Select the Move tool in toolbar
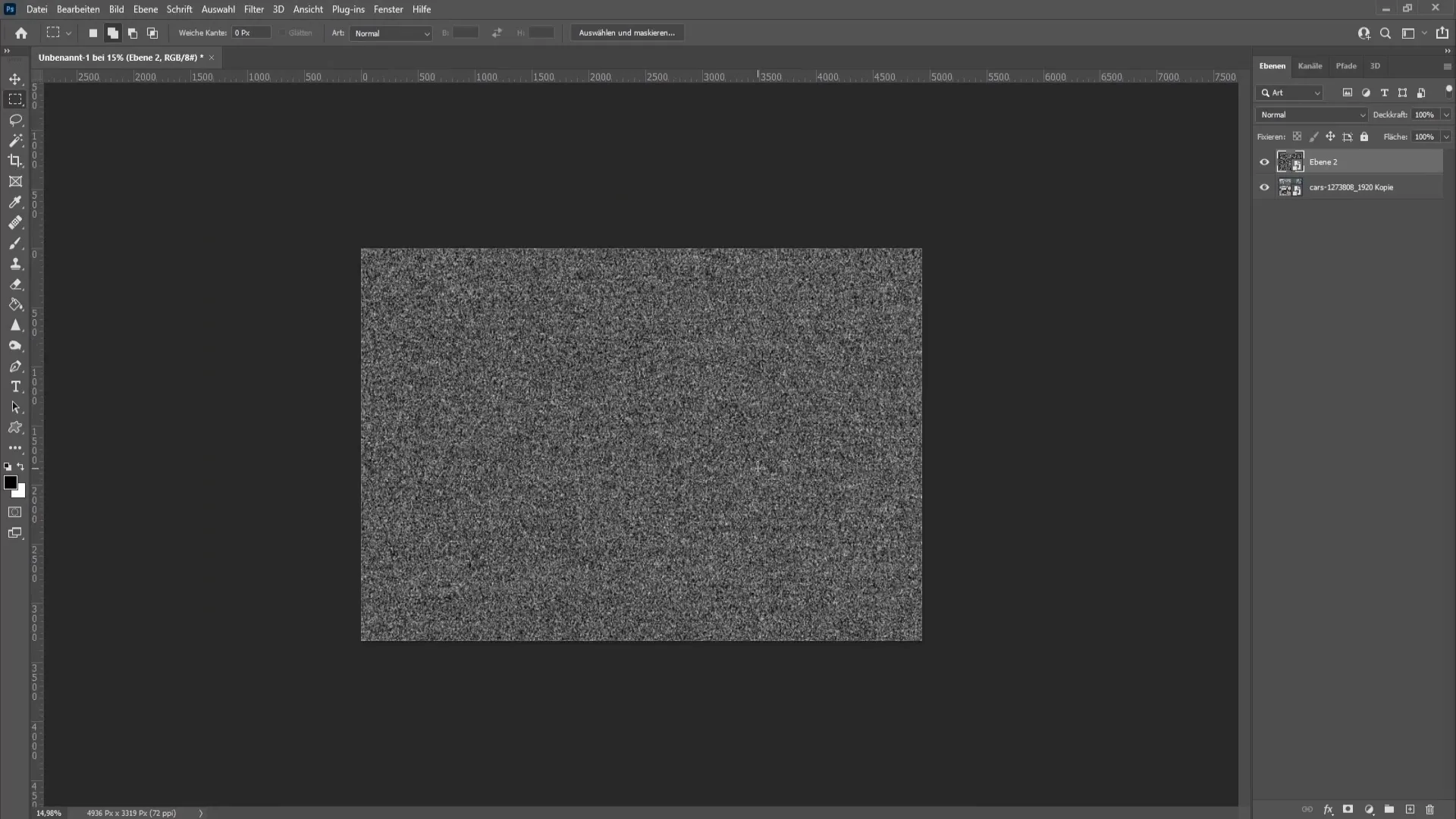Viewport: 1456px width, 819px height. (15, 79)
